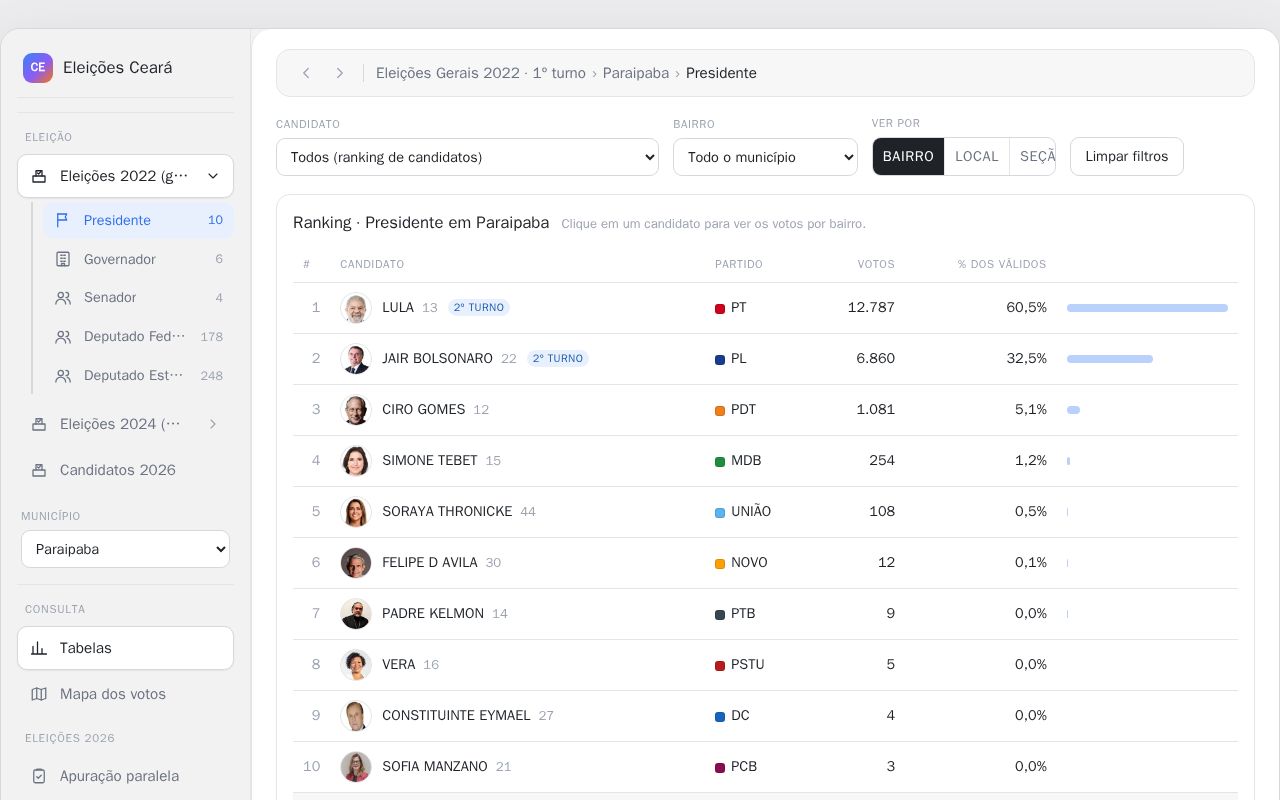1280x800 pixels.
Task: Switch view to BAIRRO
Action: click(x=908, y=156)
